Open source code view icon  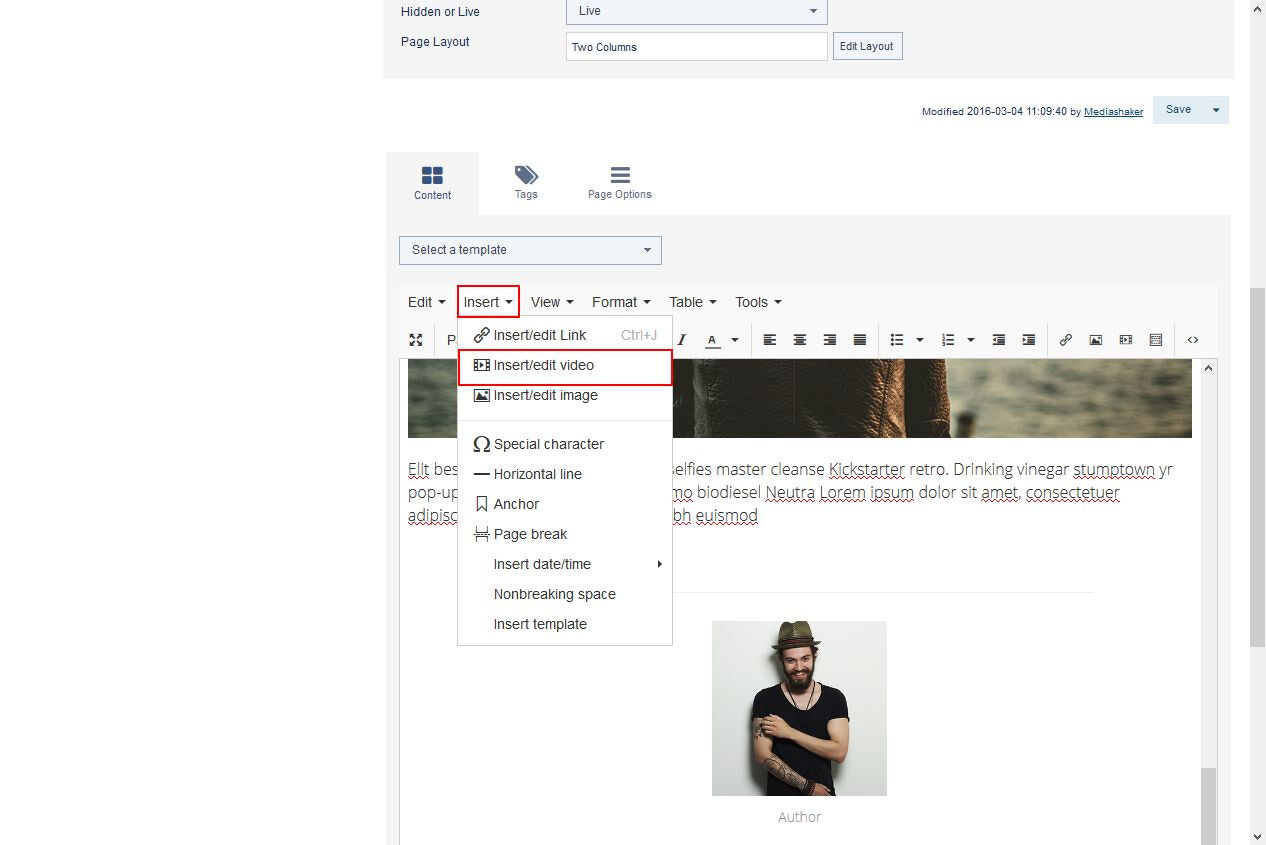(x=1193, y=340)
